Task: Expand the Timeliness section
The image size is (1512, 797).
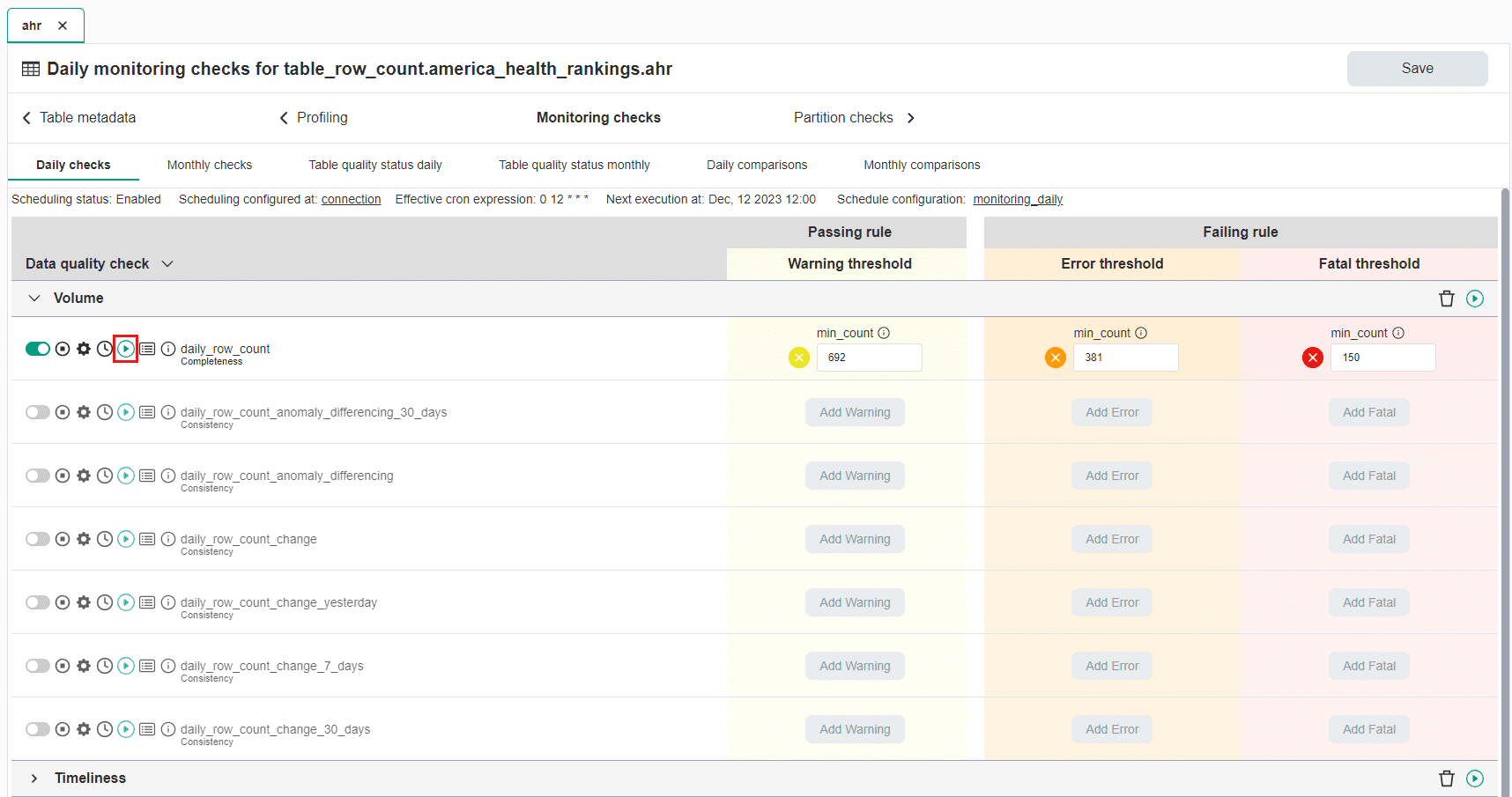Action: coord(34,779)
